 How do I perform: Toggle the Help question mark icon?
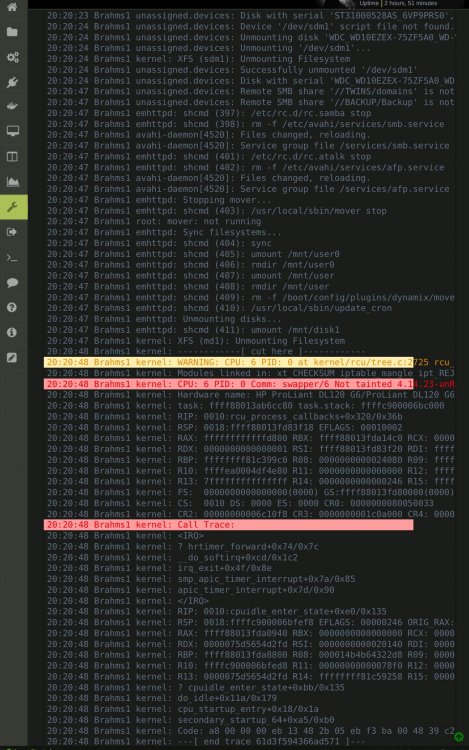(12, 308)
